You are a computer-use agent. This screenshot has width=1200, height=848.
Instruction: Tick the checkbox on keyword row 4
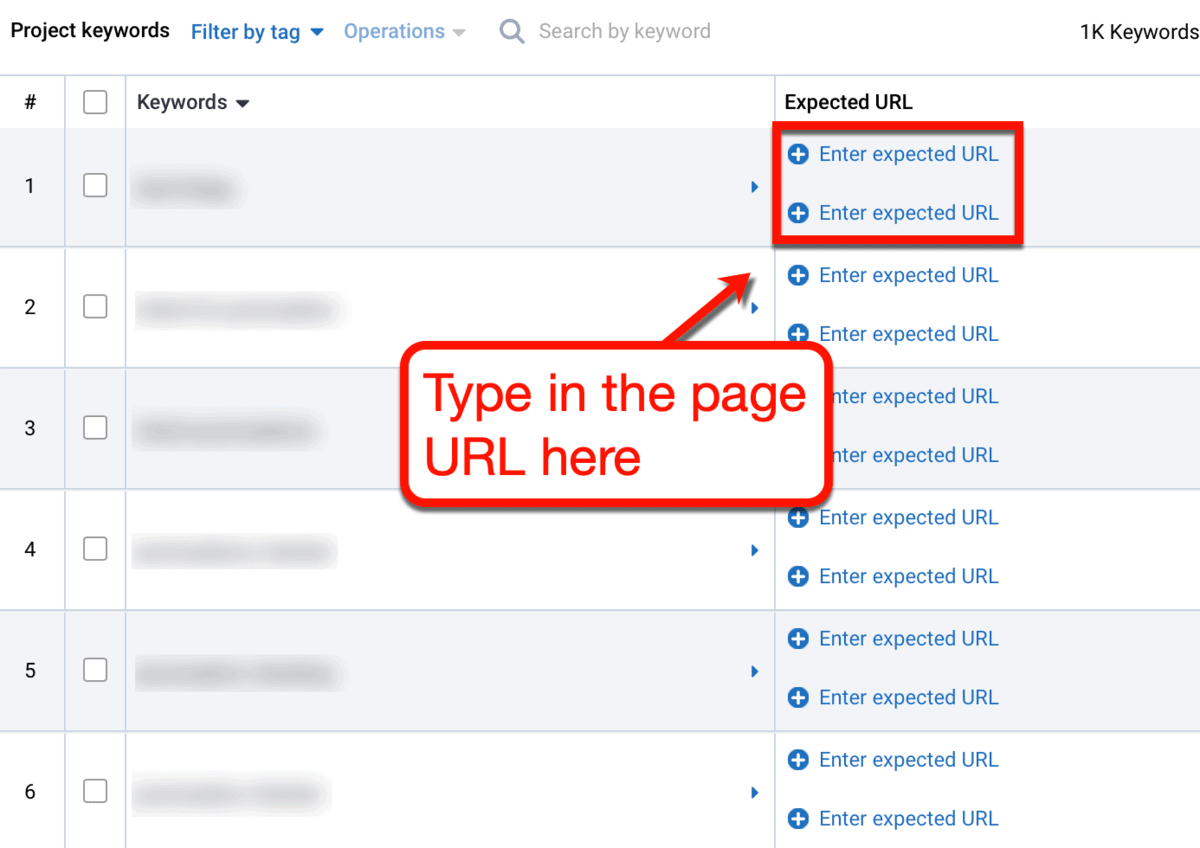pos(95,548)
